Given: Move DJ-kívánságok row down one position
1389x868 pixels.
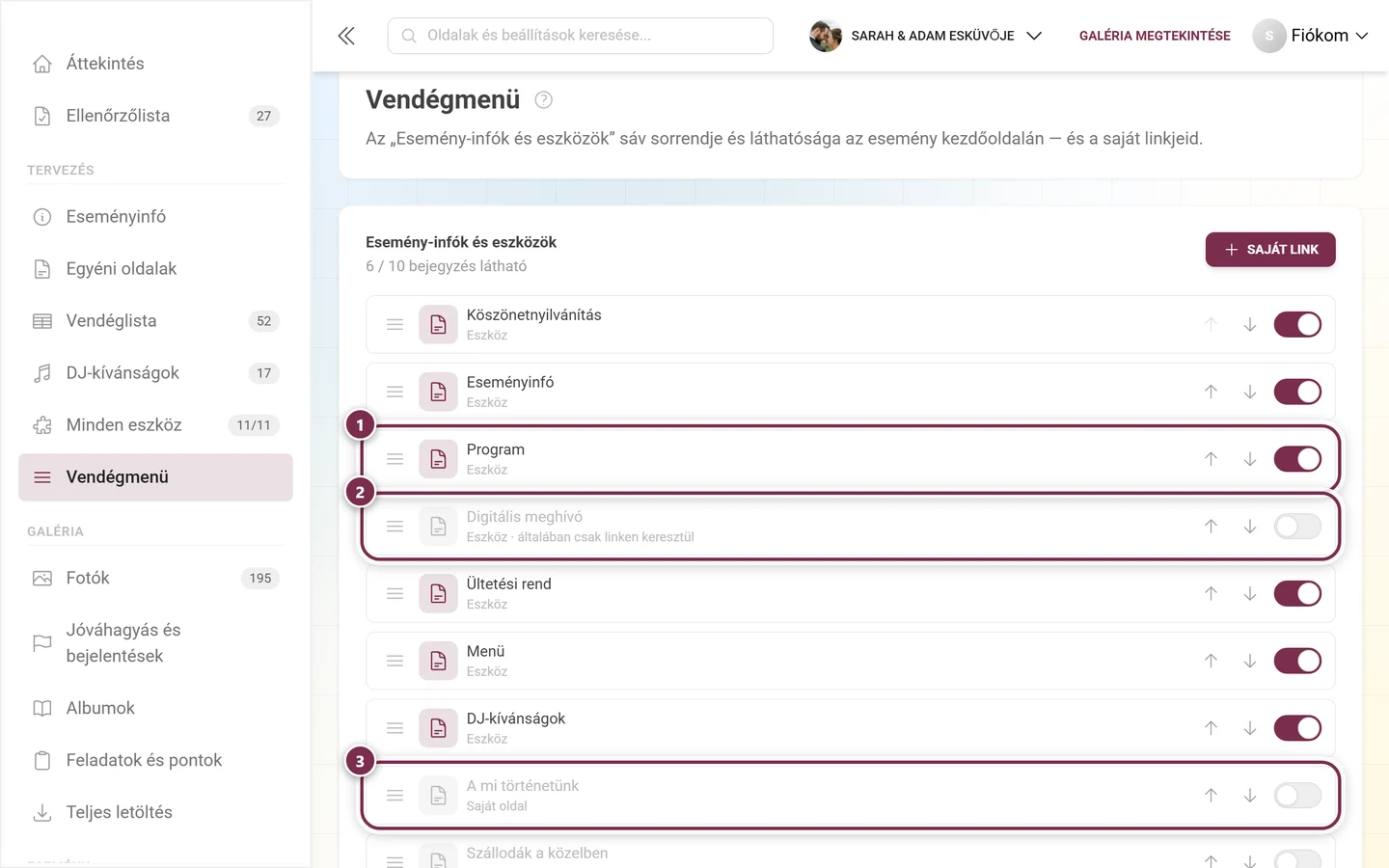Looking at the screenshot, I should tap(1250, 728).
